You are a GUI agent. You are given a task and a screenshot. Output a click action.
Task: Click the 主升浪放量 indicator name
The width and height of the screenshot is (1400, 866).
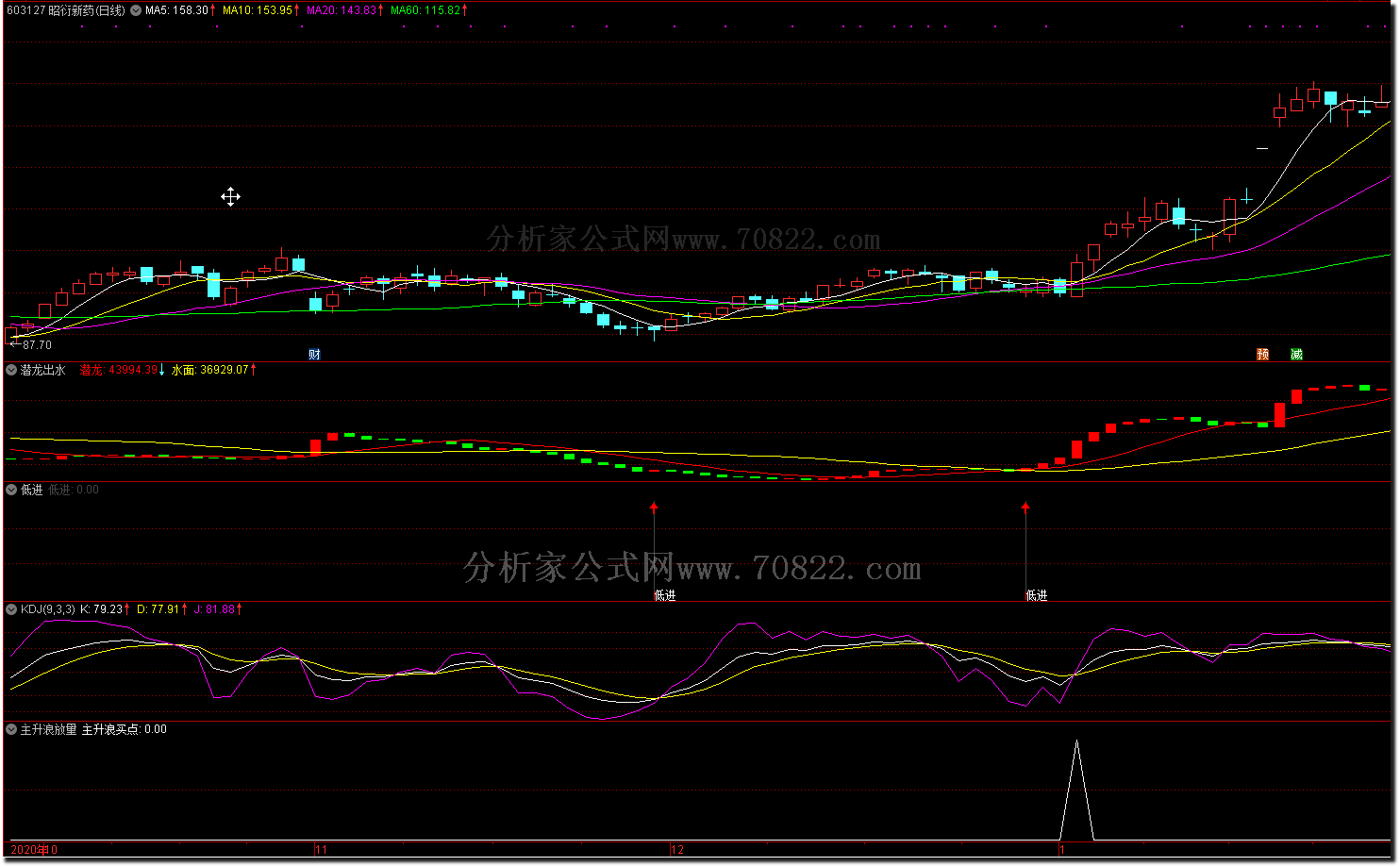point(49,729)
